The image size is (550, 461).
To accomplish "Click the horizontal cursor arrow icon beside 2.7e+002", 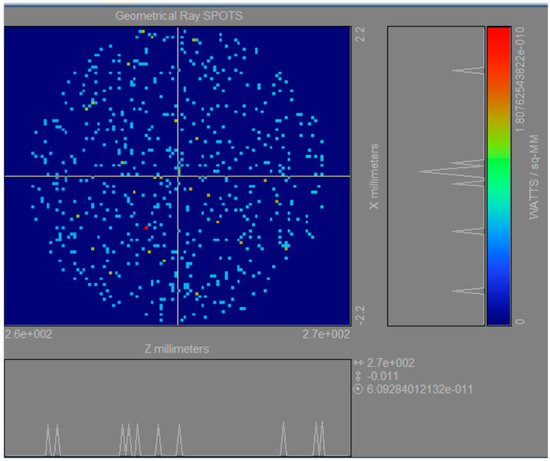I will pyautogui.click(x=358, y=363).
